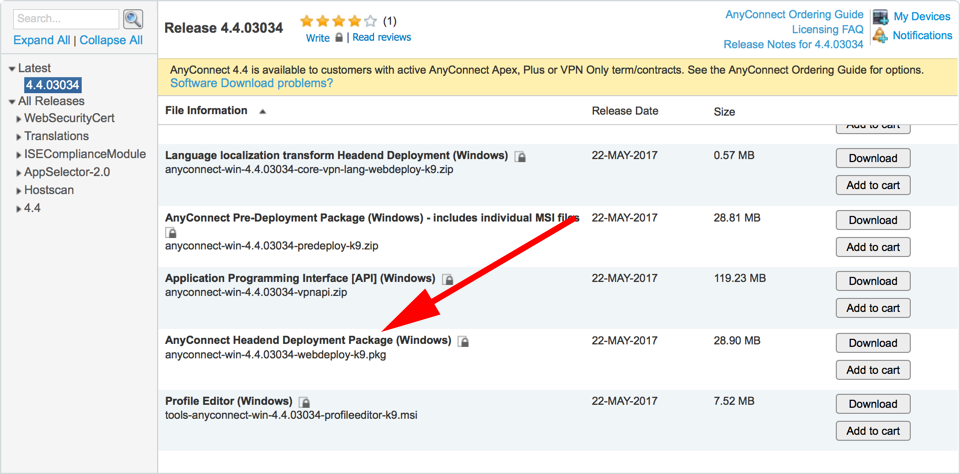This screenshot has width=960, height=474.
Task: Click lock icon beside AnyConnect Headend Deployment Package
Action: [x=463, y=340]
